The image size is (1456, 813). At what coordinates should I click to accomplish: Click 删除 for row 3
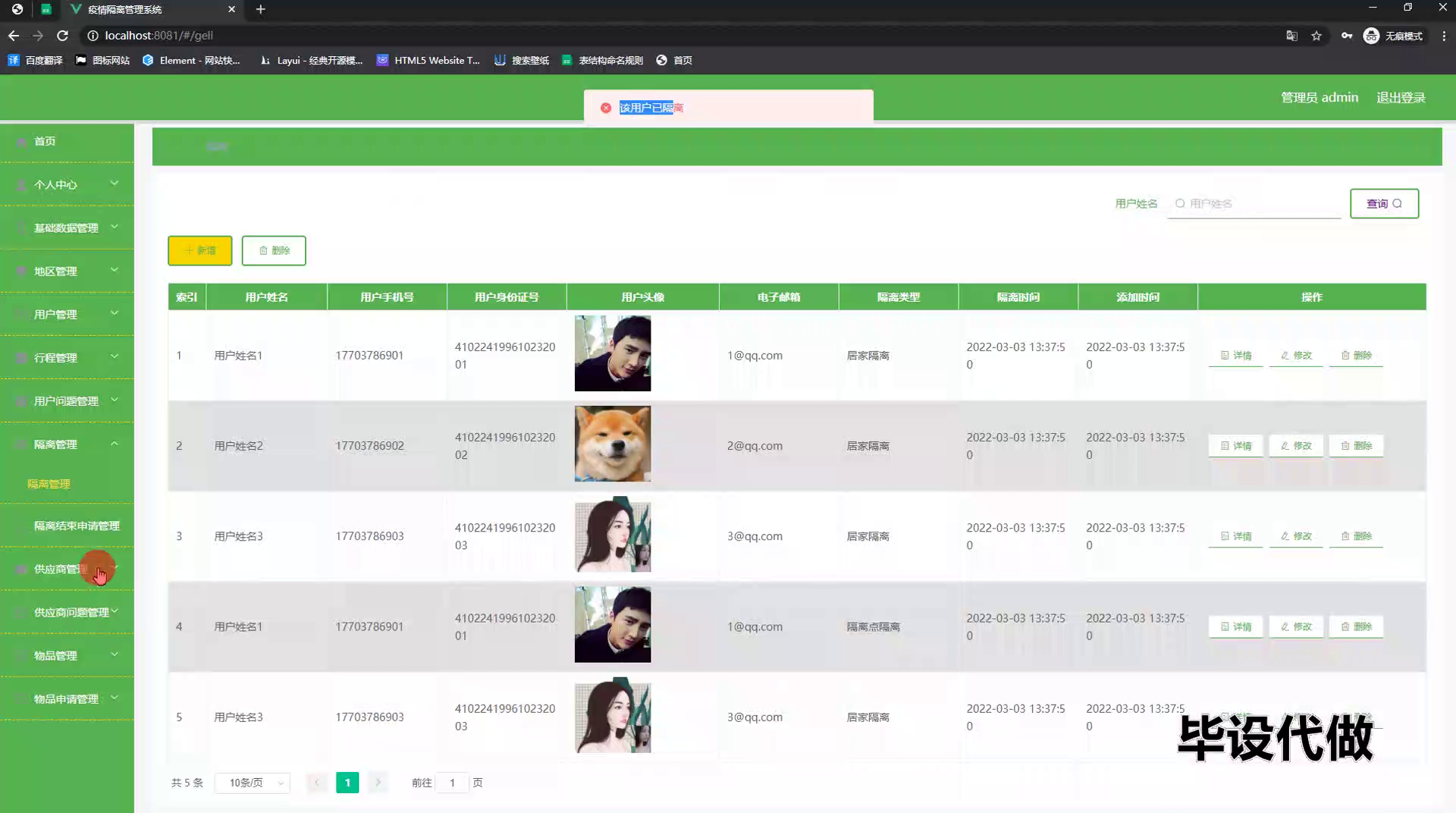[1356, 536]
